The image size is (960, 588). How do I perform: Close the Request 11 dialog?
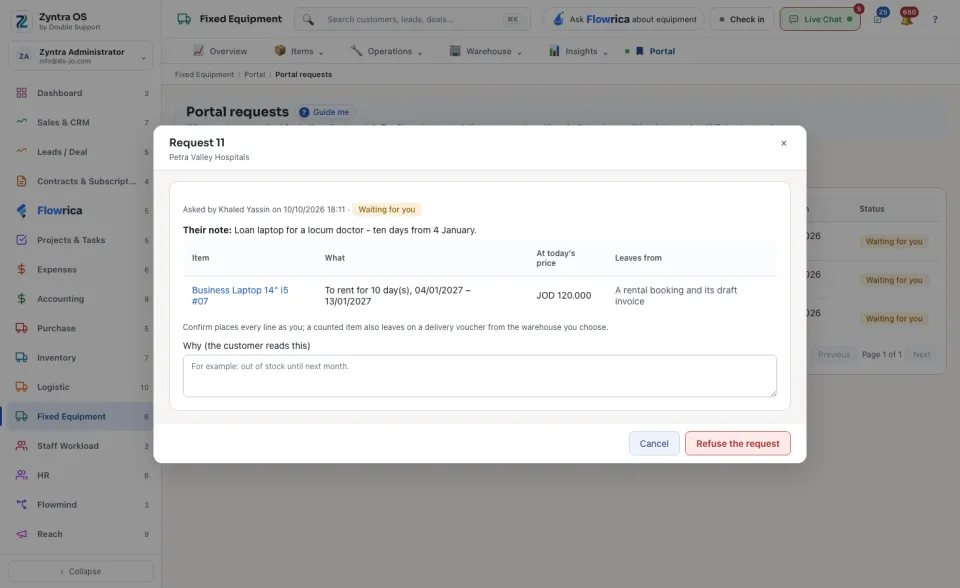coord(784,143)
